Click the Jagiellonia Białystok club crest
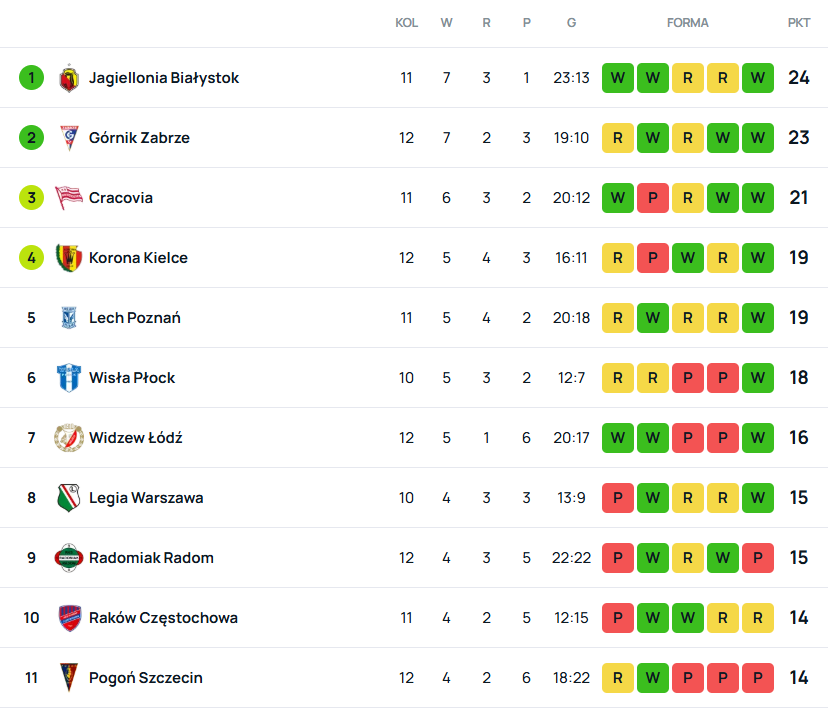The width and height of the screenshot is (828, 710). click(68, 78)
